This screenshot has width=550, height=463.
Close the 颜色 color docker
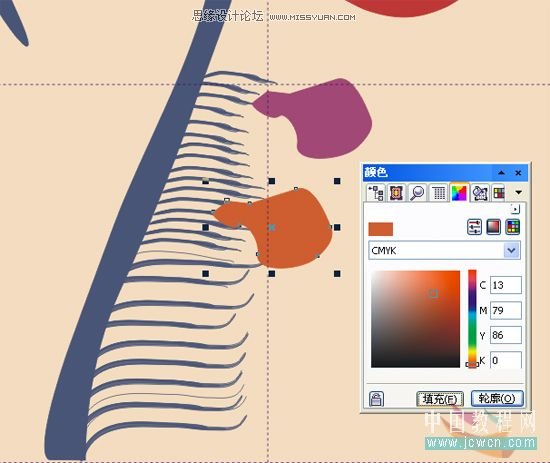(518, 173)
